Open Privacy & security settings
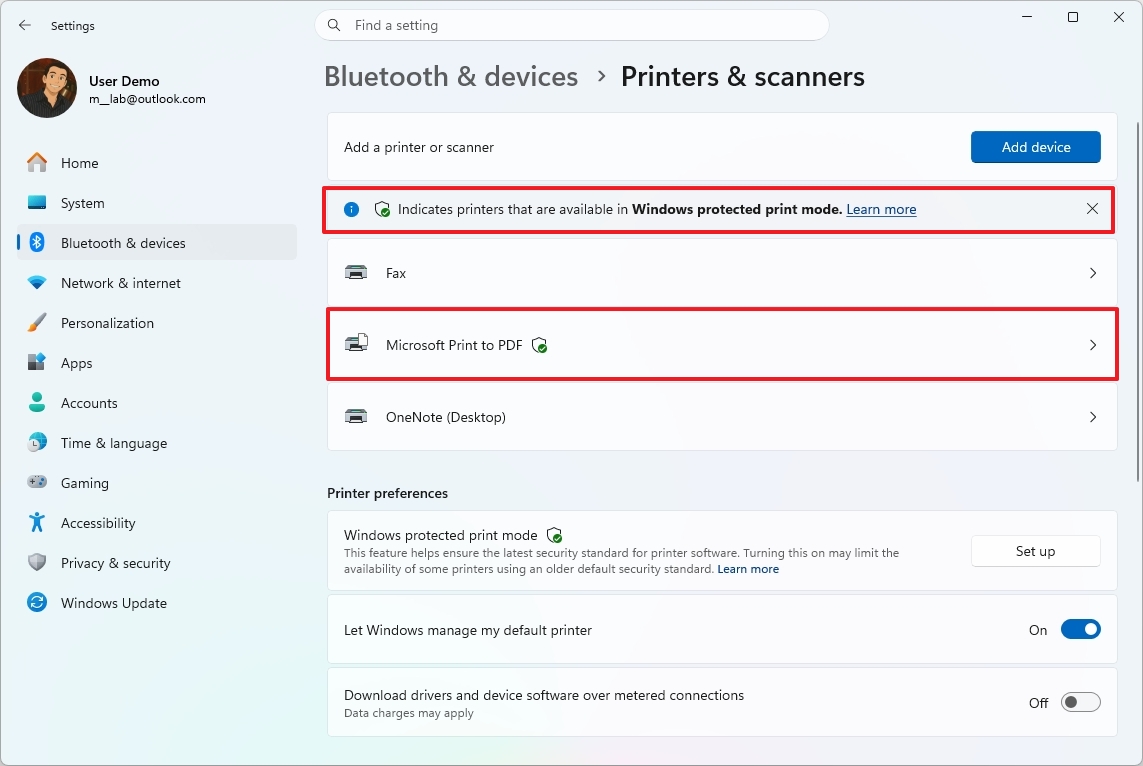The width and height of the screenshot is (1143, 766). tap(117, 562)
